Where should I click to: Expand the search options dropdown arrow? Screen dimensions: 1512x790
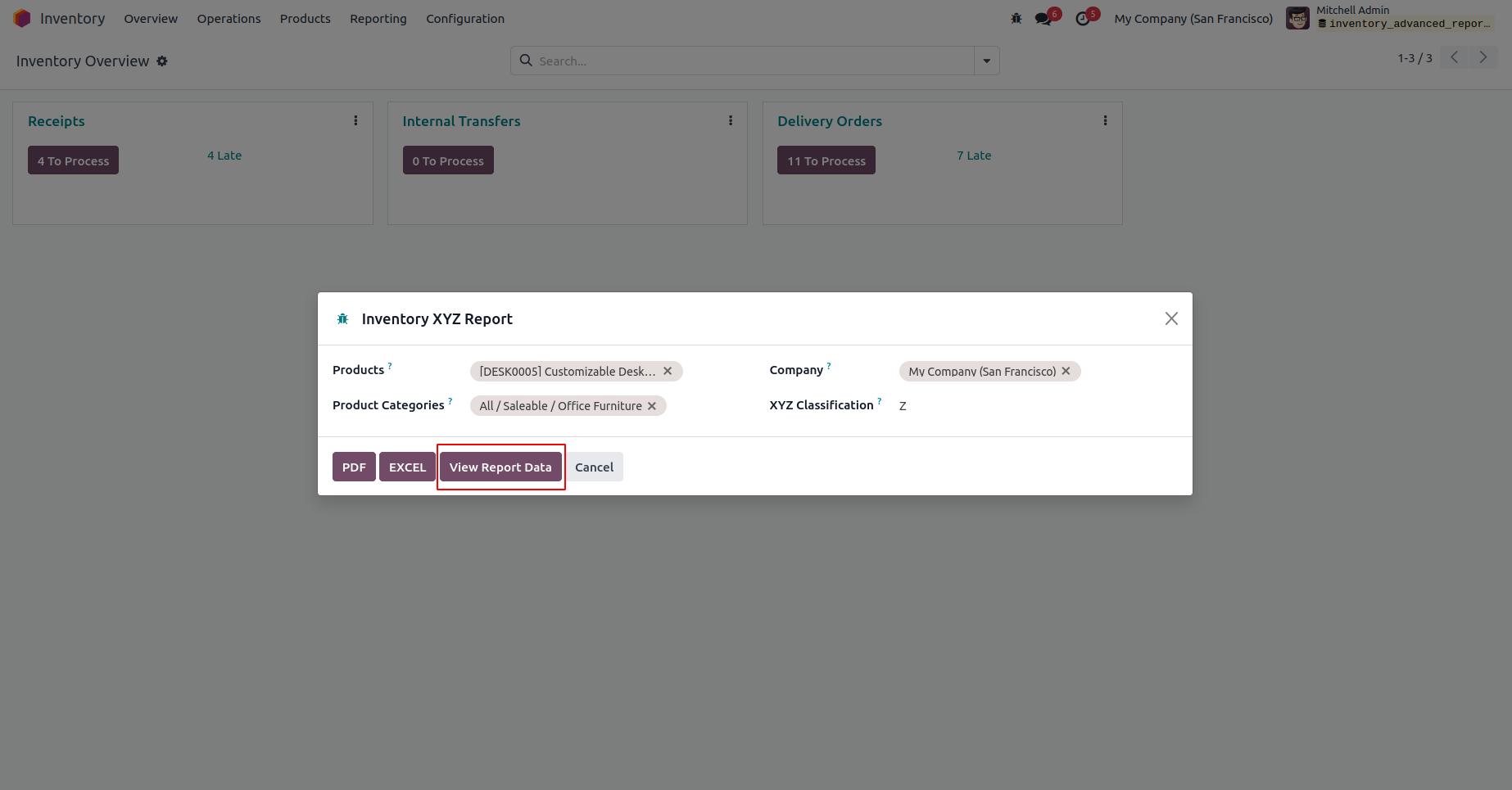coord(987,61)
